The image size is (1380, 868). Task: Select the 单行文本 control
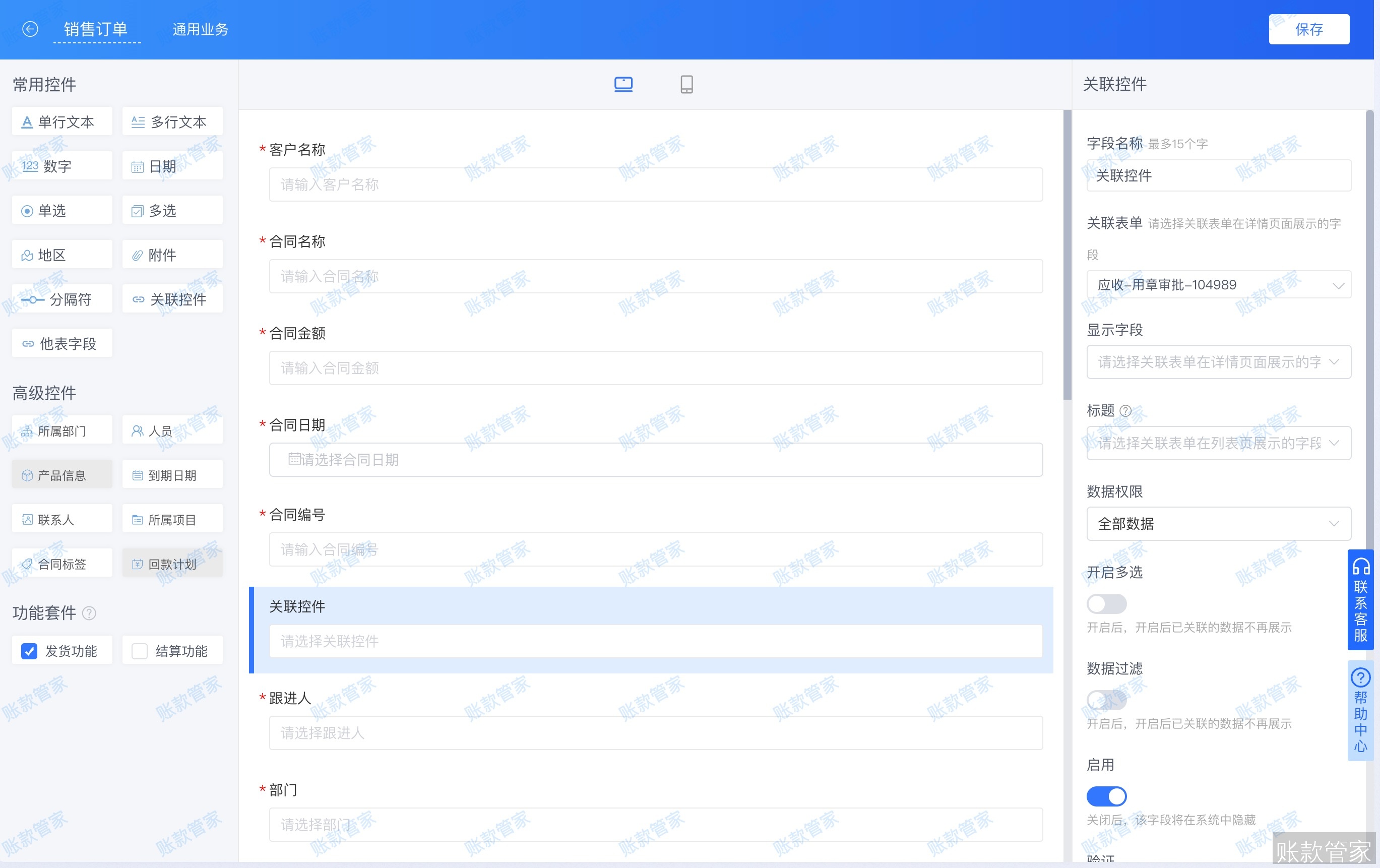click(61, 121)
